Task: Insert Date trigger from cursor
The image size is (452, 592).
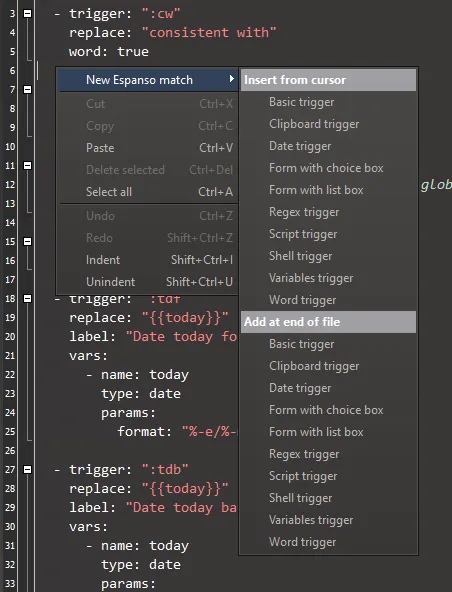Action: [x=328, y=146]
